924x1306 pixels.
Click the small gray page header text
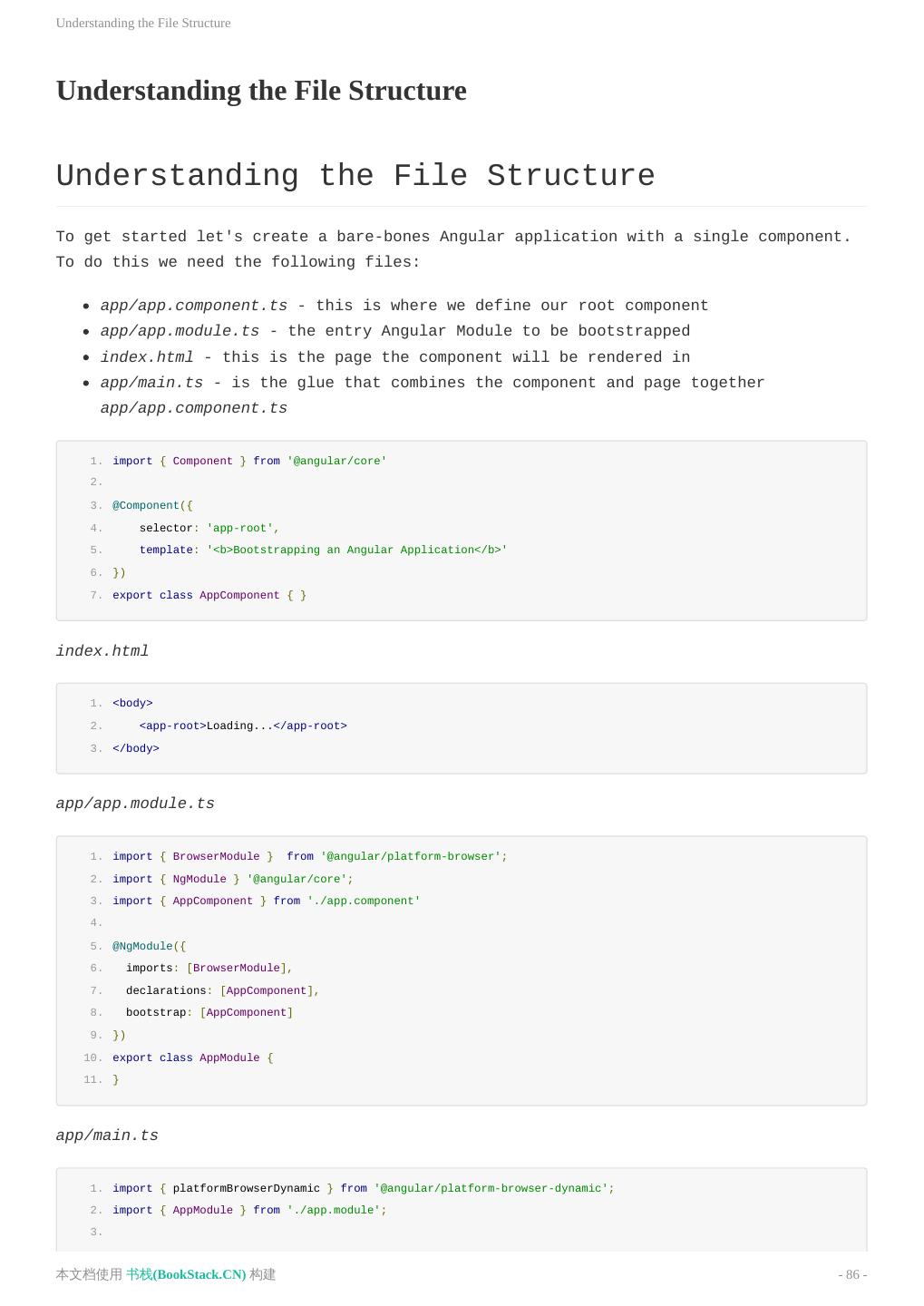tap(143, 23)
